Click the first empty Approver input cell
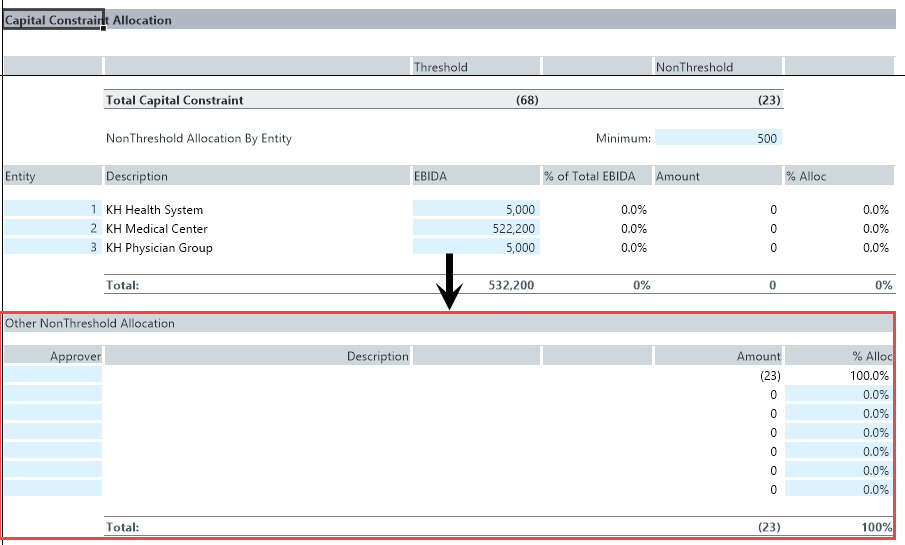Screen dimensions: 905x545 pyautogui.click(x=52, y=375)
